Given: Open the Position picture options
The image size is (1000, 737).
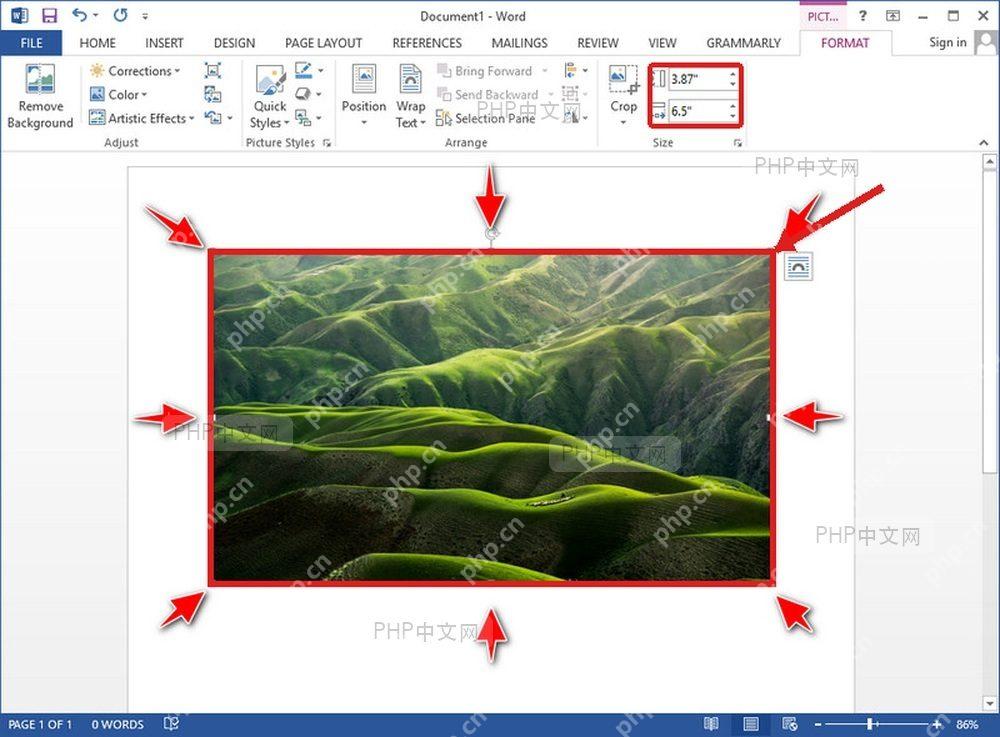Looking at the screenshot, I should 364,96.
